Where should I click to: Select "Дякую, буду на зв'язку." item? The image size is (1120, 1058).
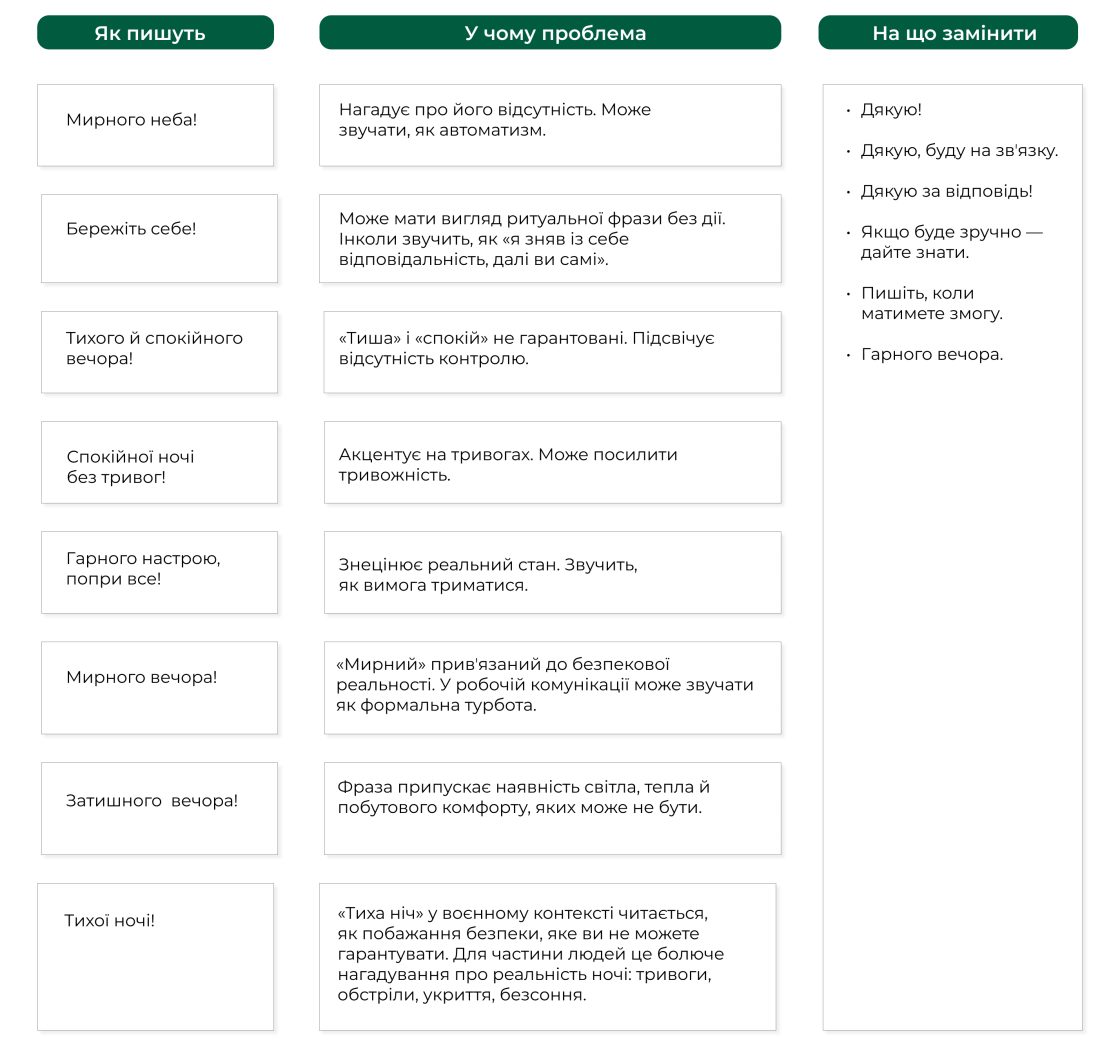[958, 151]
